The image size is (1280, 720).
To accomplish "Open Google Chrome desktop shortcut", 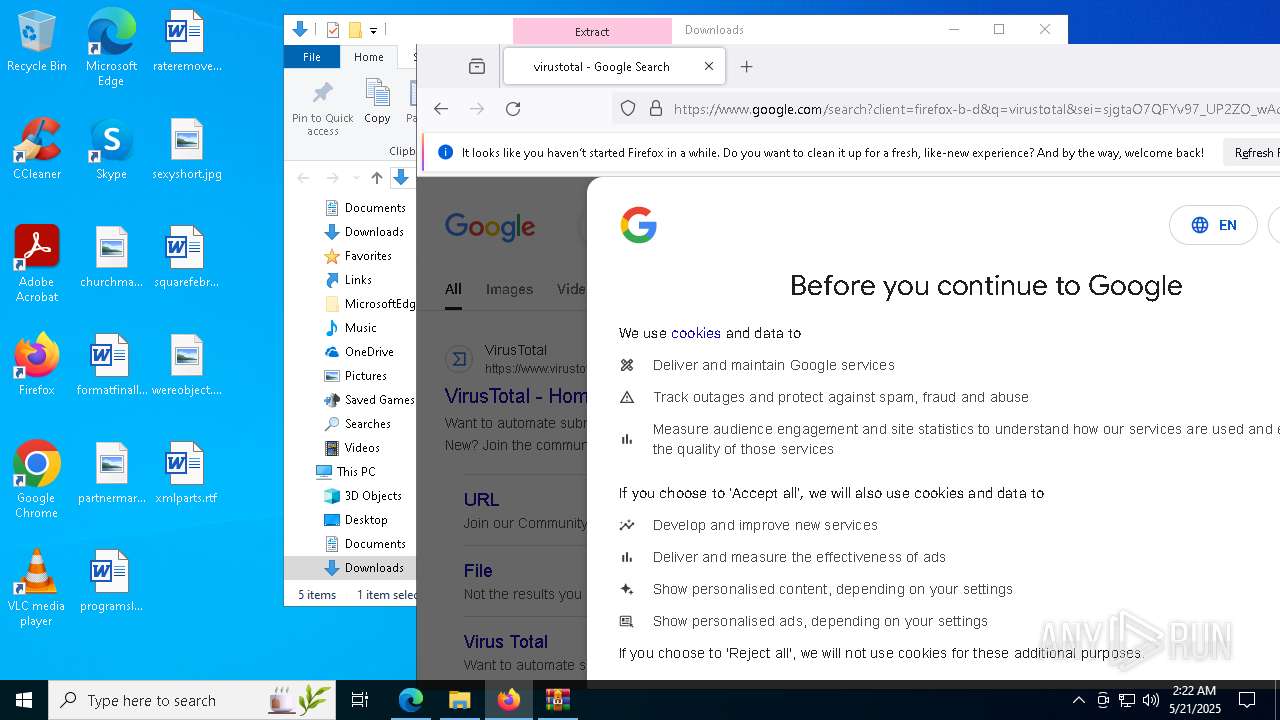I will point(36,480).
